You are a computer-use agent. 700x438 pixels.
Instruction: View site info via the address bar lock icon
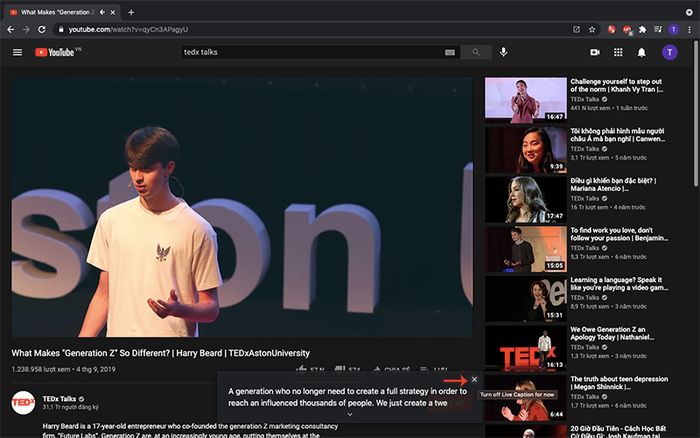click(61, 29)
